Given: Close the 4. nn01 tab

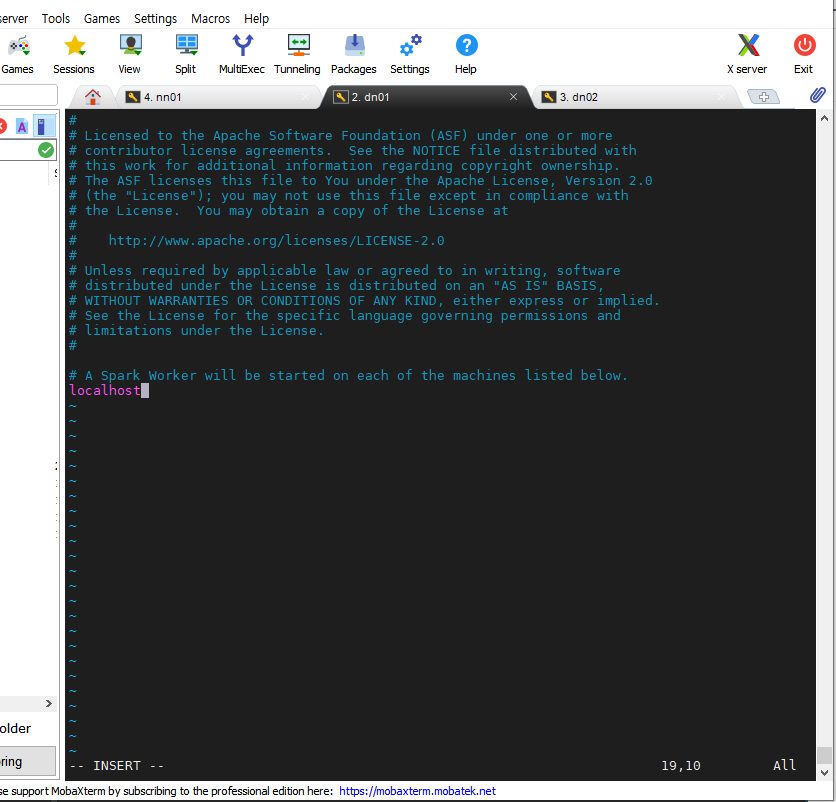Looking at the screenshot, I should 306,97.
